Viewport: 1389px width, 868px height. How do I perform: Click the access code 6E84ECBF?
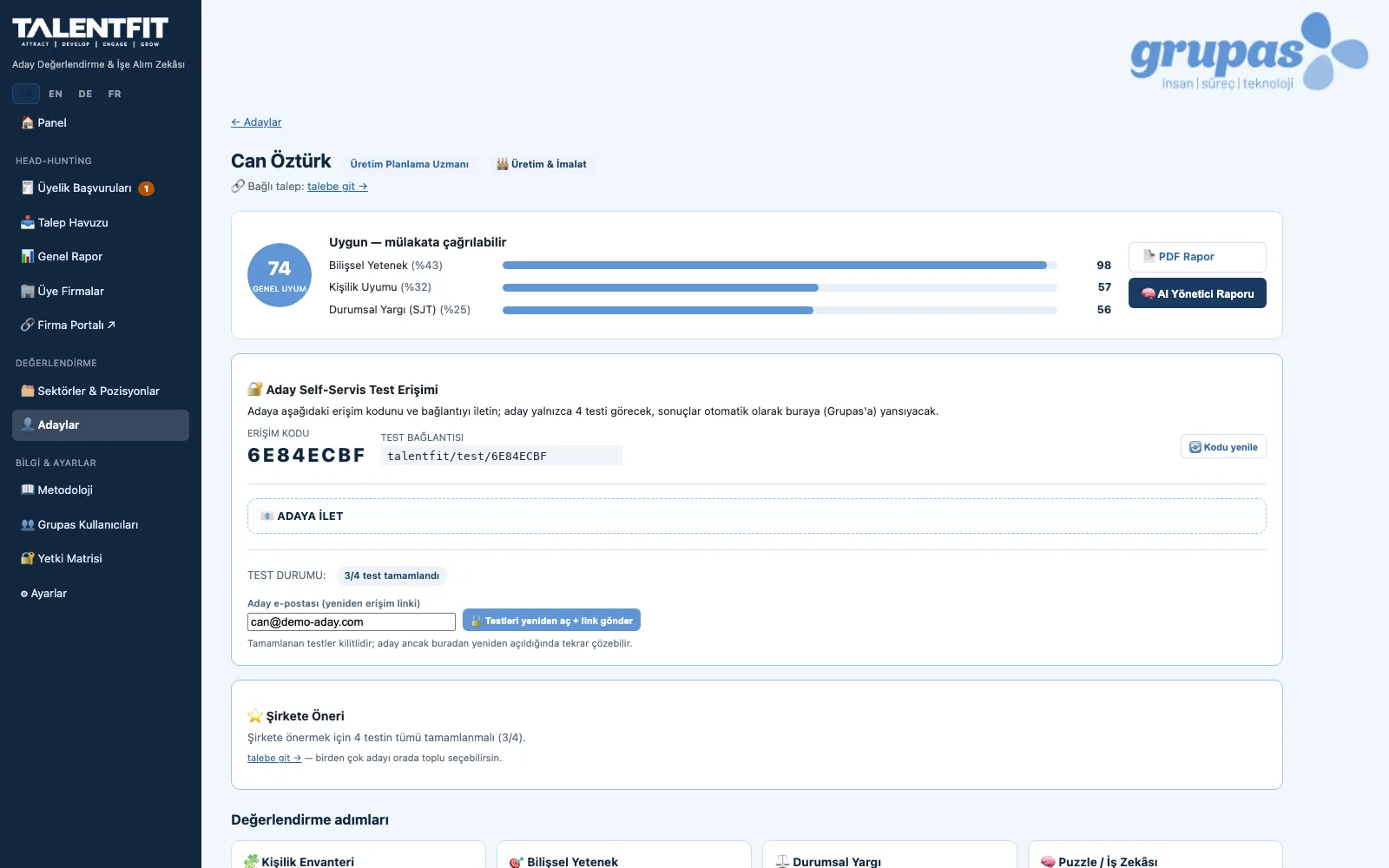pyautogui.click(x=306, y=456)
